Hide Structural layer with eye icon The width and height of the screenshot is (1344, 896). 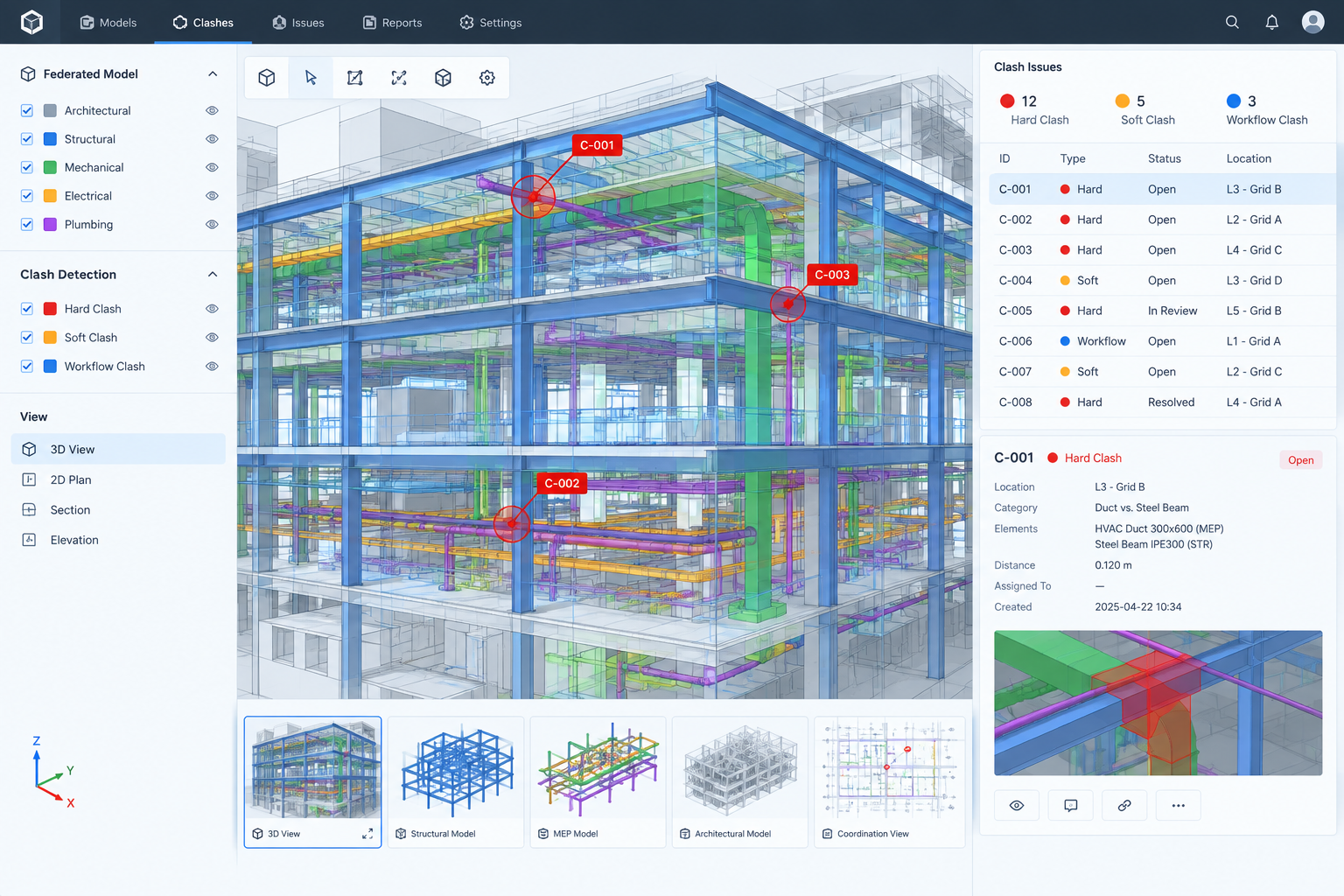pyautogui.click(x=212, y=139)
